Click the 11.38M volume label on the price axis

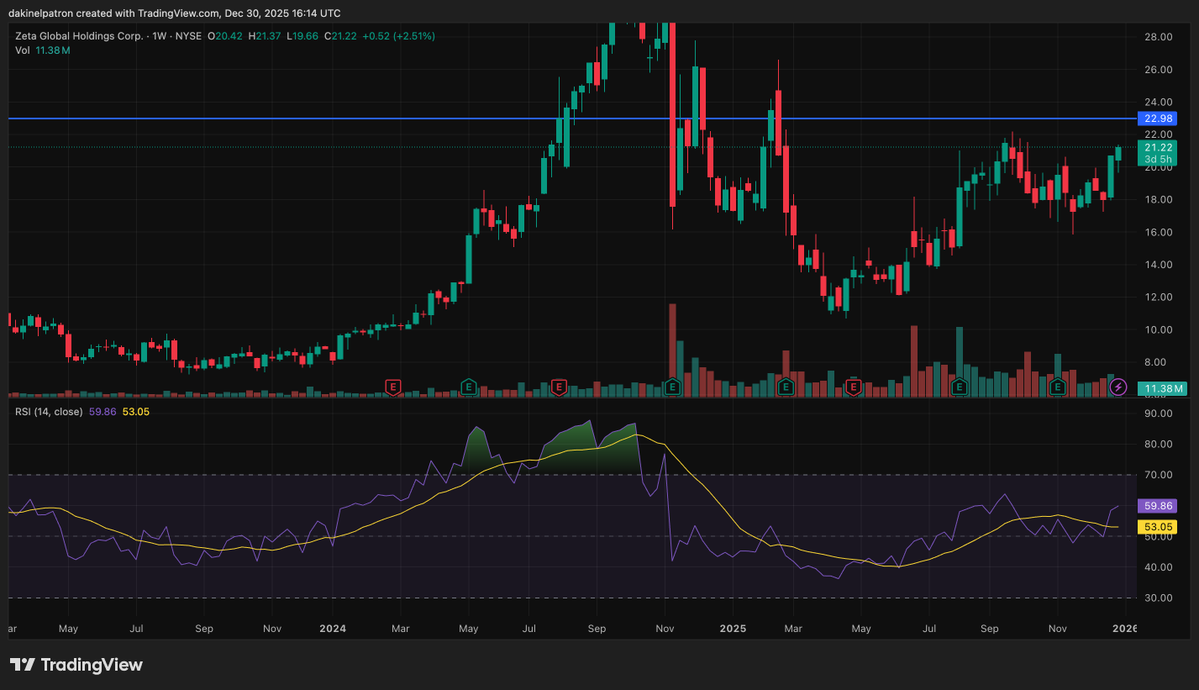[x=1162, y=389]
